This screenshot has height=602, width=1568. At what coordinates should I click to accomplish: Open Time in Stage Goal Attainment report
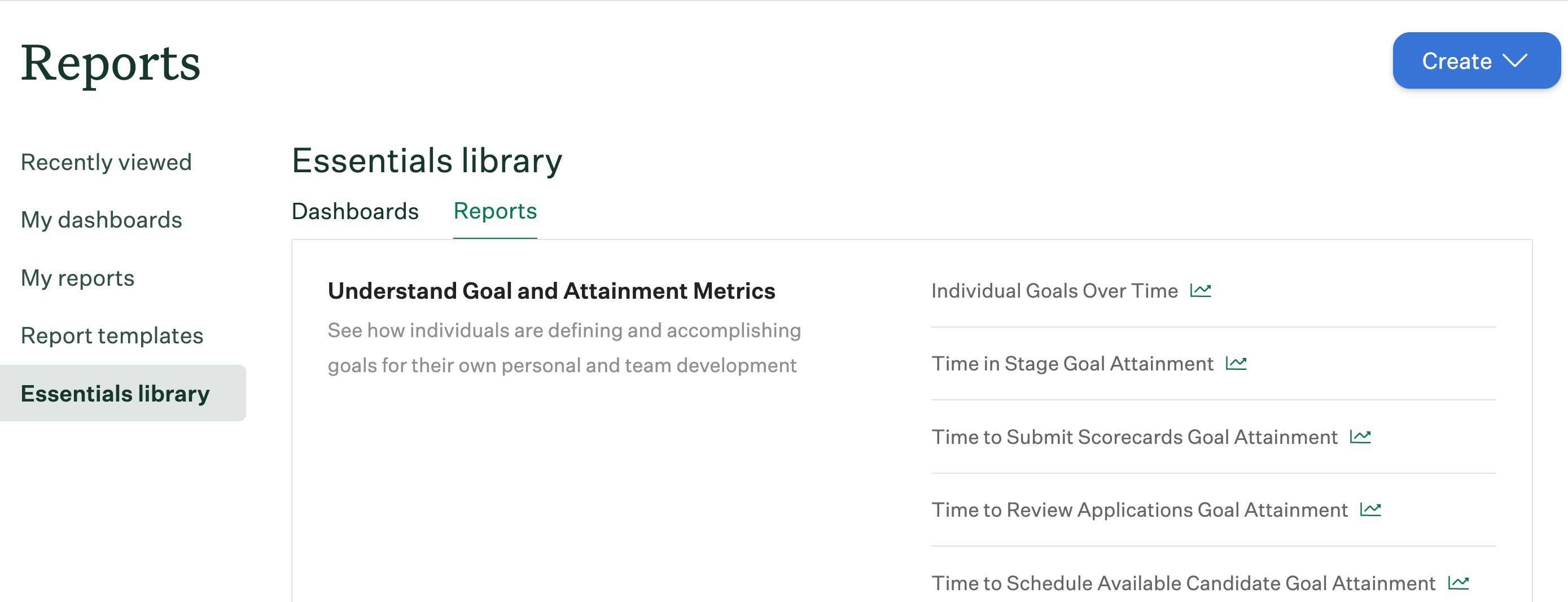[x=1072, y=364]
